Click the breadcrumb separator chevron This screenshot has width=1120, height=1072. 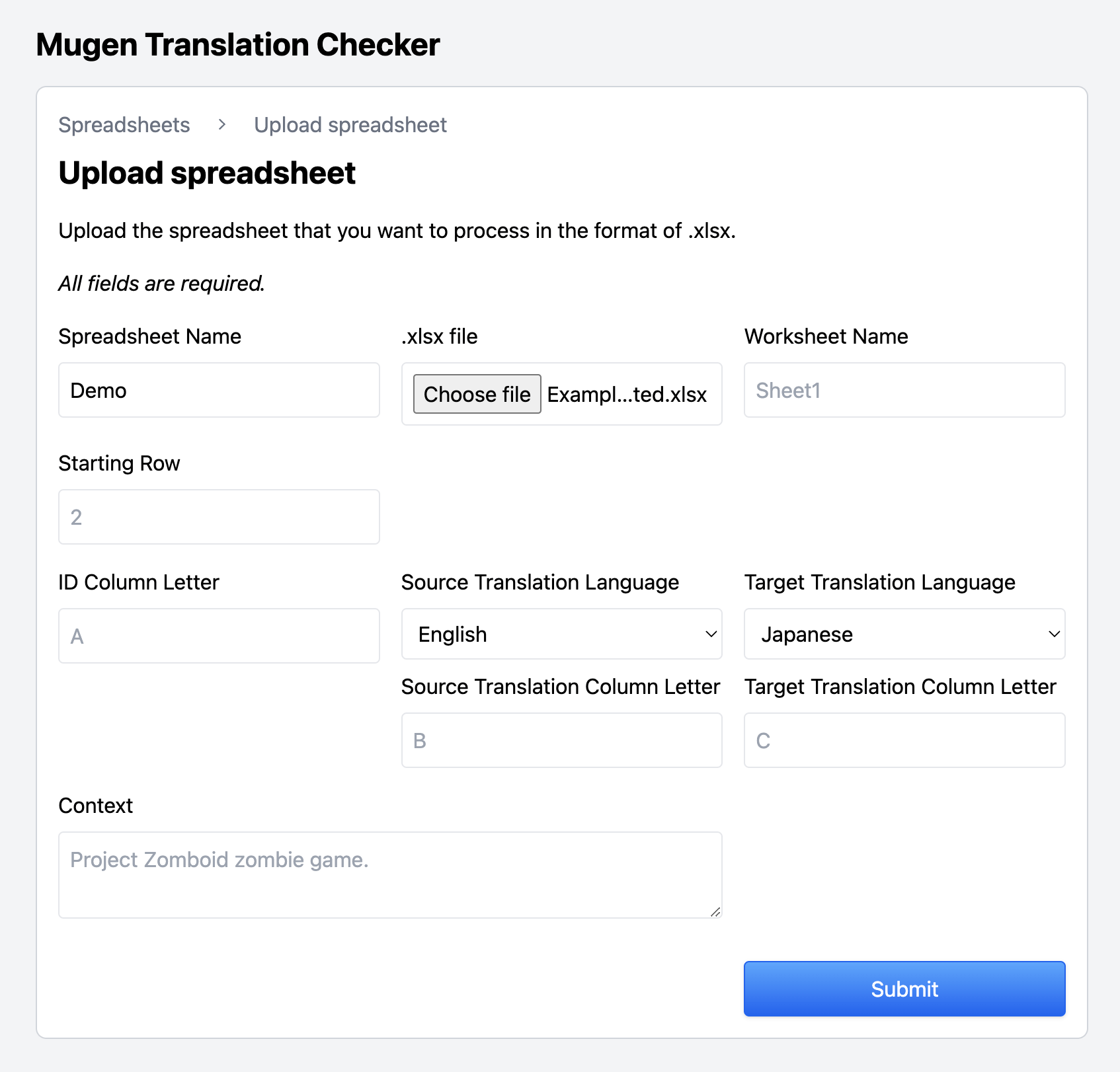point(222,125)
